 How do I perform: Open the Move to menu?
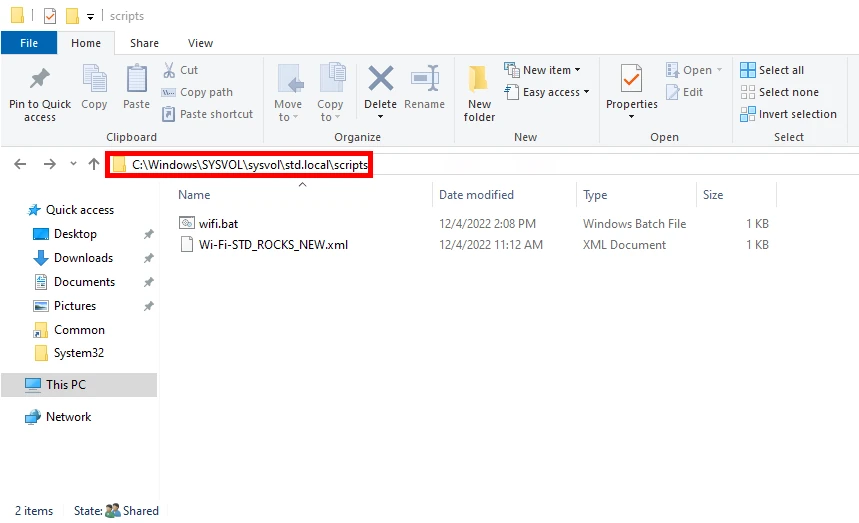pos(288,93)
